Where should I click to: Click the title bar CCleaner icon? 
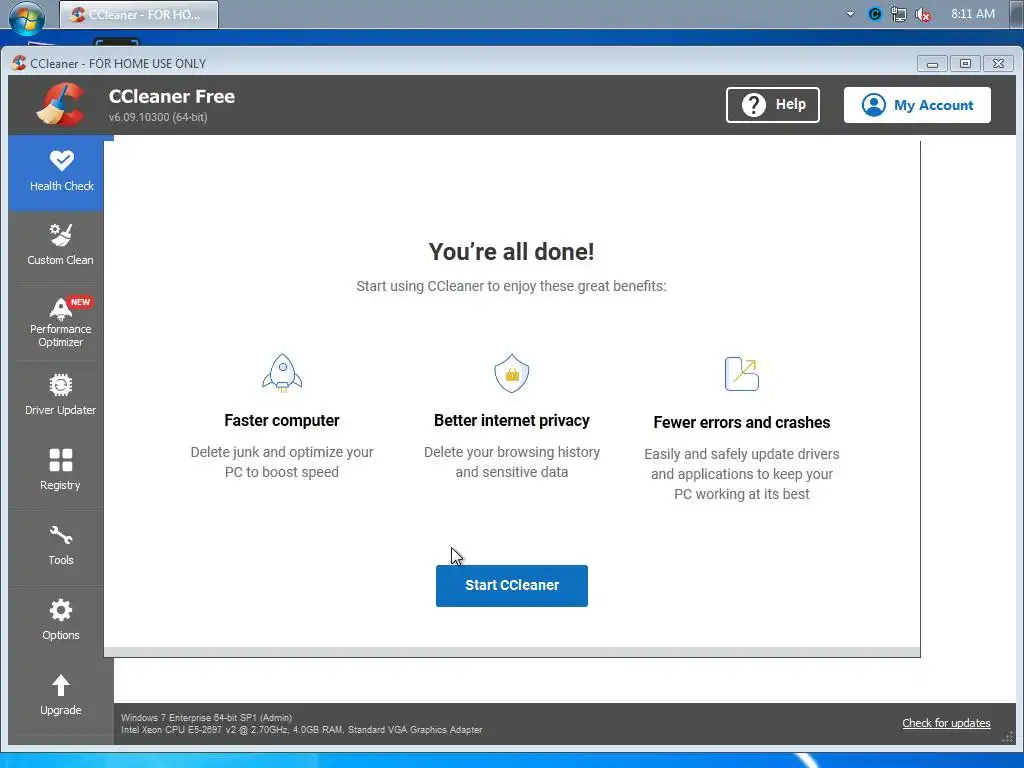tap(19, 63)
